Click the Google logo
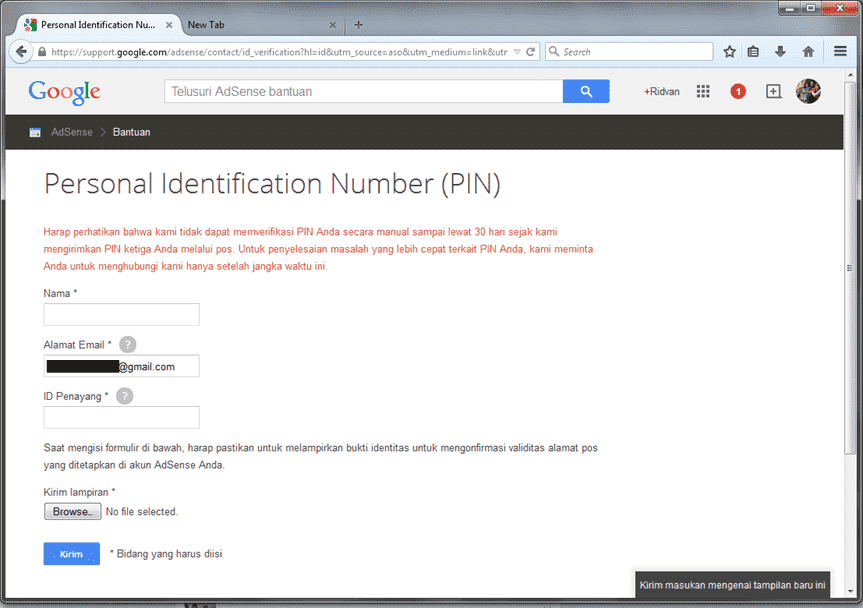Viewport: 863px width, 608px height. click(x=64, y=92)
